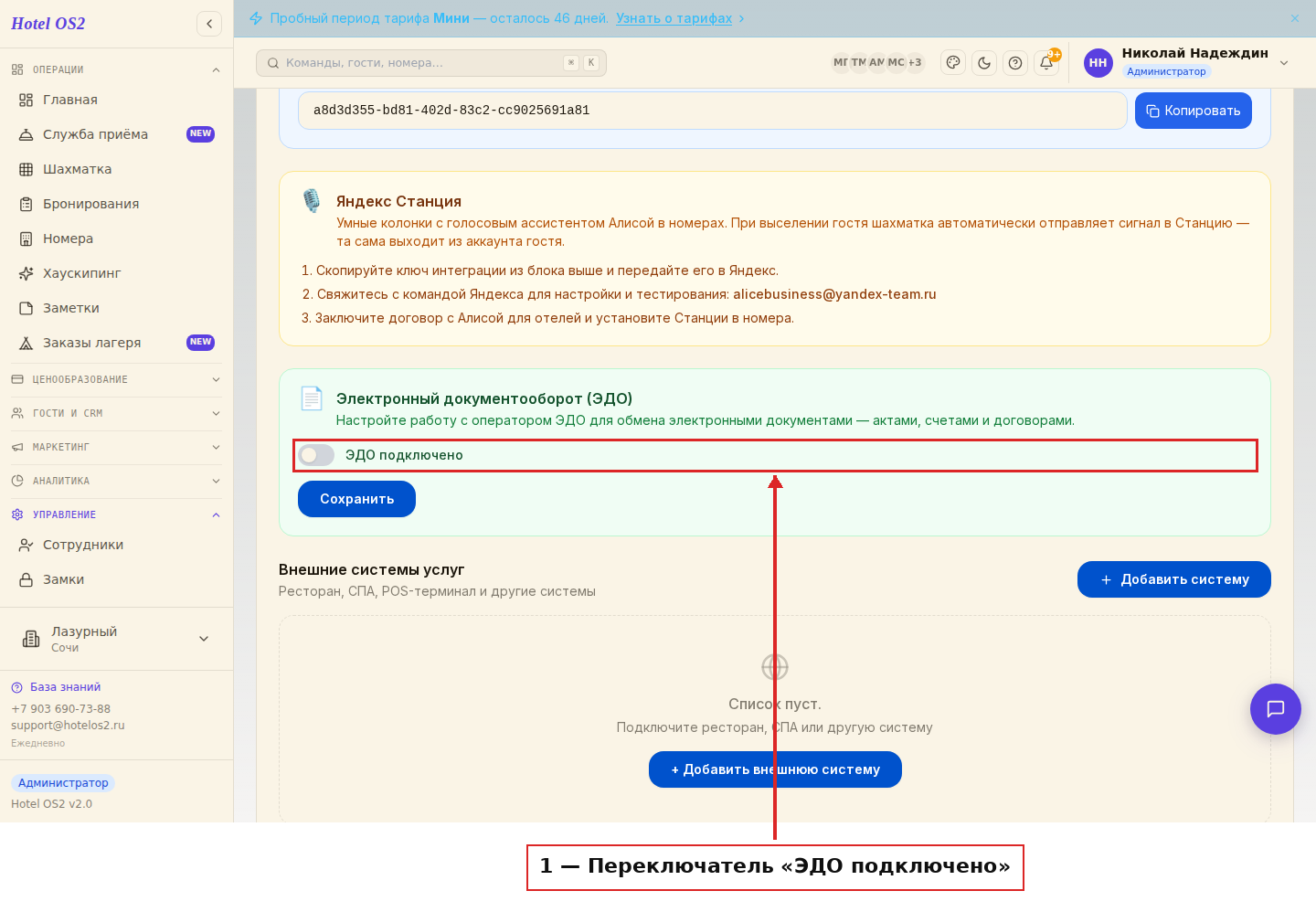Open Главная in the sidebar

[x=116, y=100]
